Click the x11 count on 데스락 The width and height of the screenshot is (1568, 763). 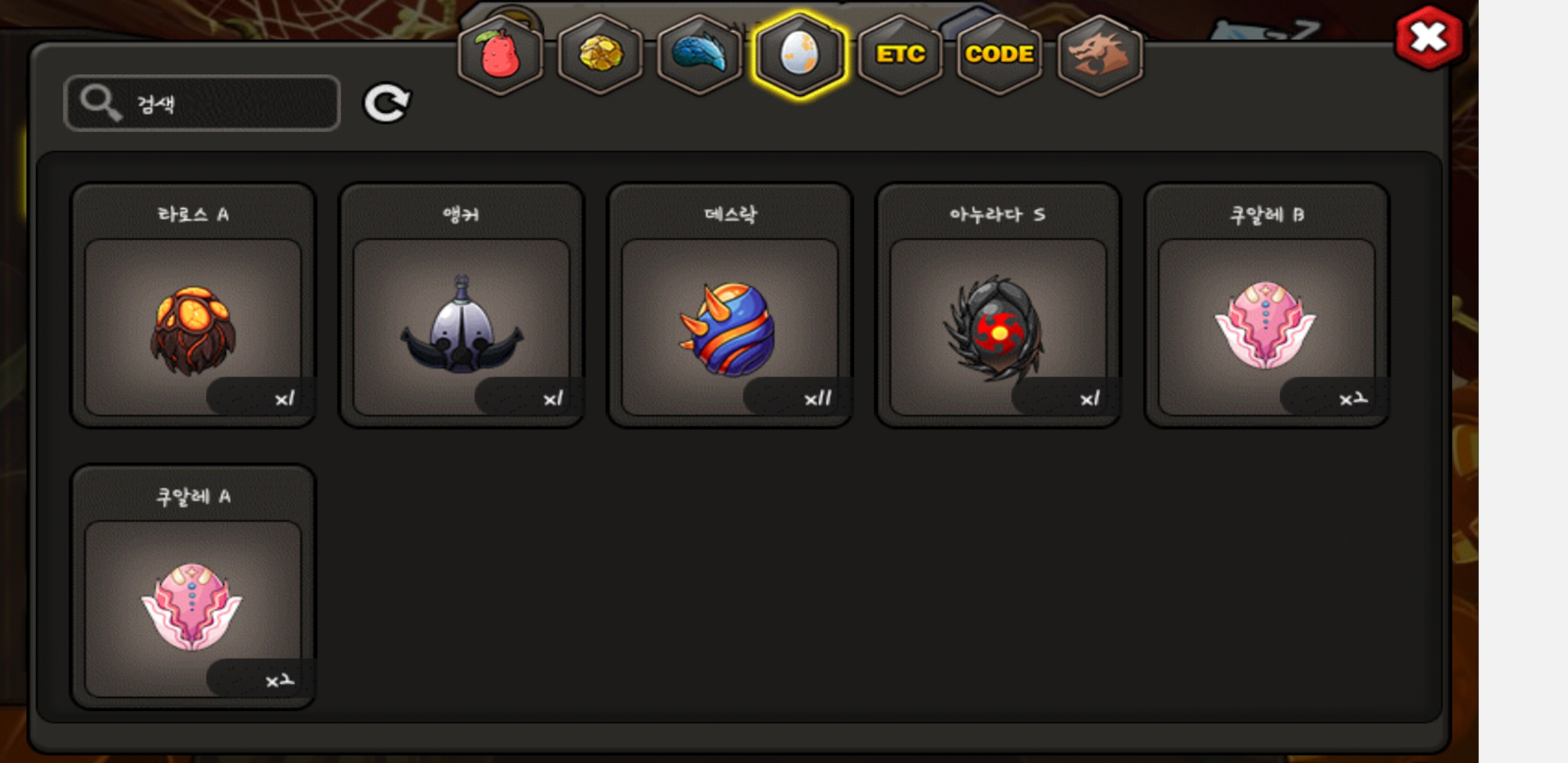[x=818, y=399]
